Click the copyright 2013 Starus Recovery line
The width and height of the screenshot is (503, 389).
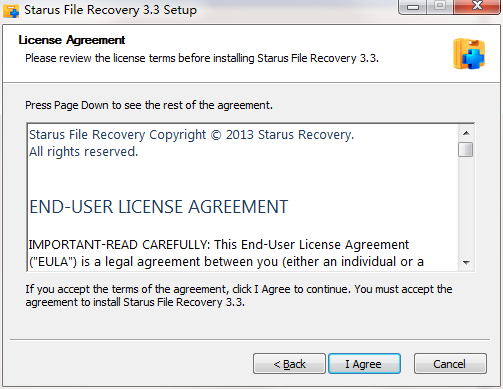[191, 135]
